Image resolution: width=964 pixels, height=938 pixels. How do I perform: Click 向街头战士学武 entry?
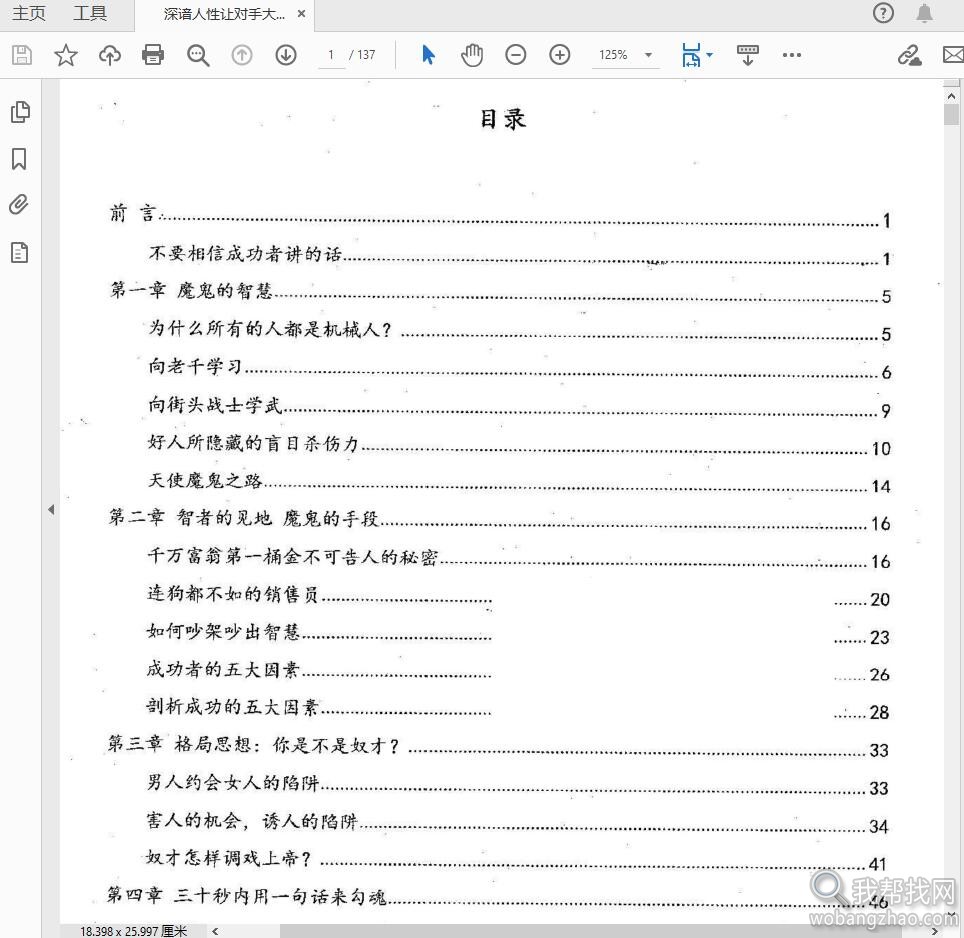[x=520, y=406]
